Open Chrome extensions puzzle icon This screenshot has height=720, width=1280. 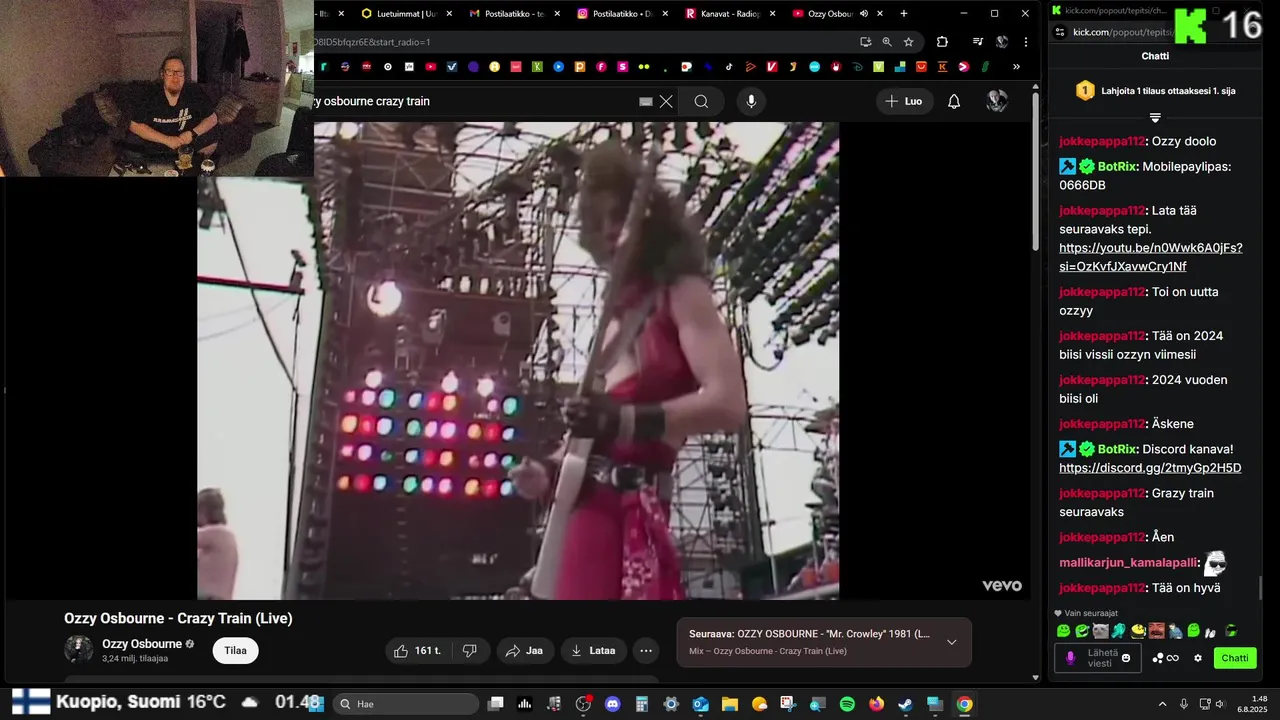click(942, 42)
